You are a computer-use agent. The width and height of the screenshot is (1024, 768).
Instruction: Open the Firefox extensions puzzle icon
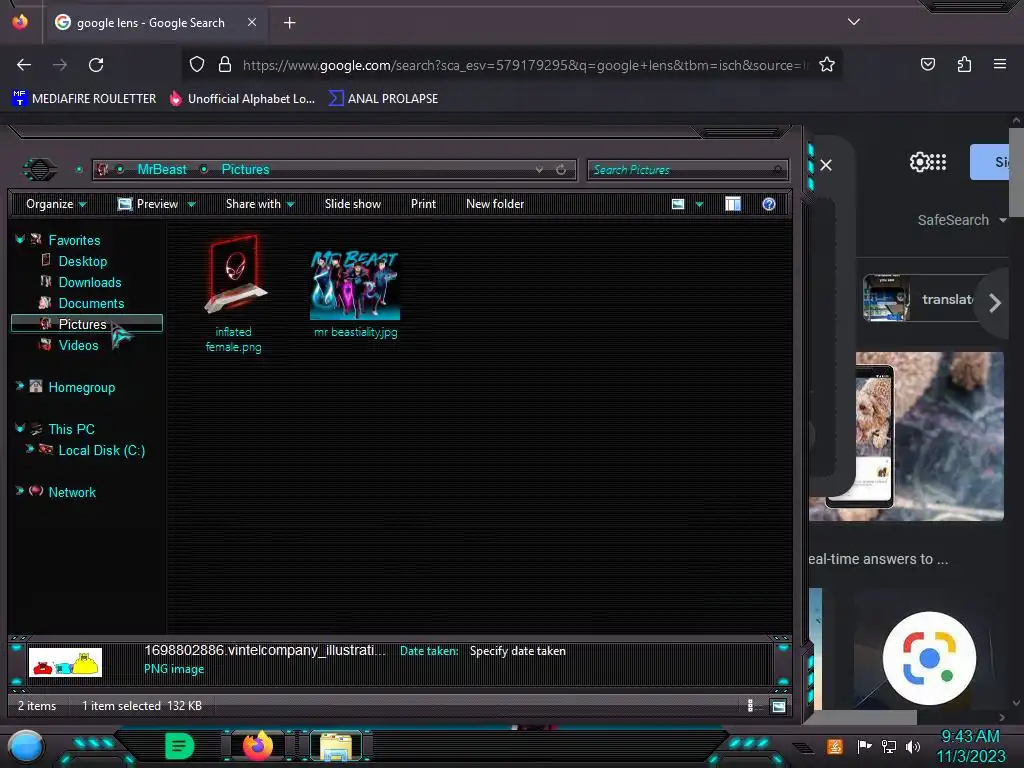click(x=964, y=64)
